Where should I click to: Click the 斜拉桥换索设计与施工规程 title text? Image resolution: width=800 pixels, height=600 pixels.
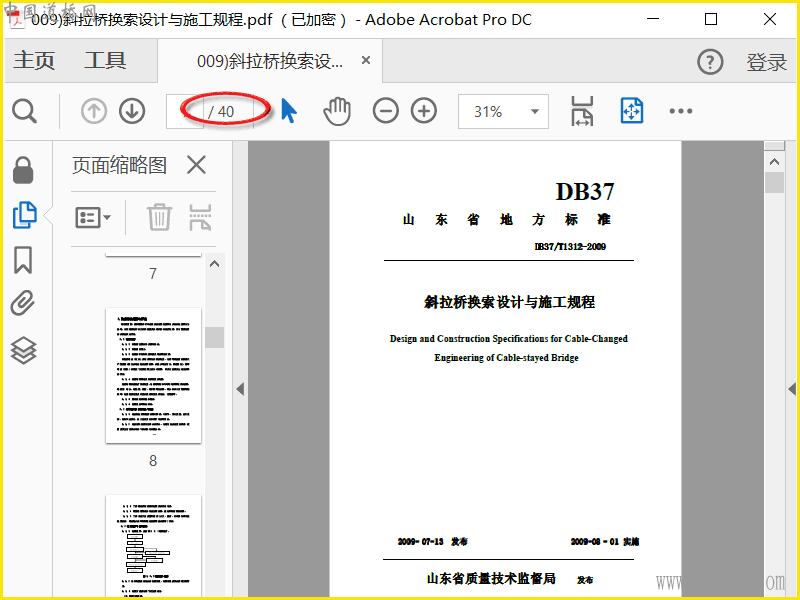tap(509, 302)
